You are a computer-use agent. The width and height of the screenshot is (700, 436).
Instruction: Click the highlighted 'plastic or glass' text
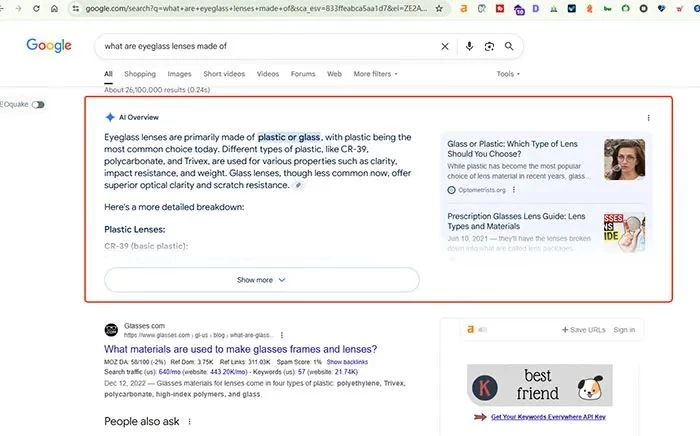pyautogui.click(x=289, y=137)
